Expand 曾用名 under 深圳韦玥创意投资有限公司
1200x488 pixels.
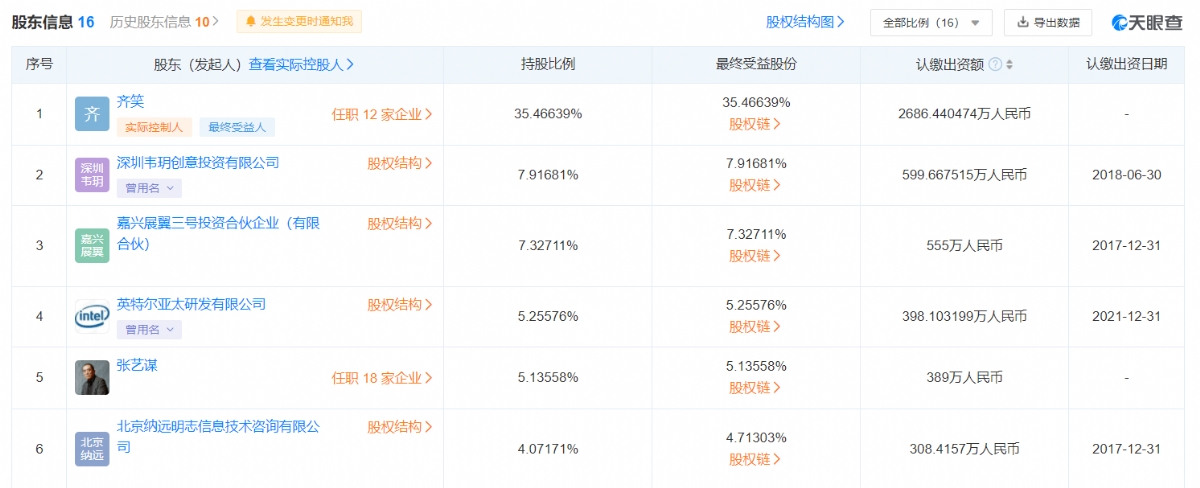148,187
